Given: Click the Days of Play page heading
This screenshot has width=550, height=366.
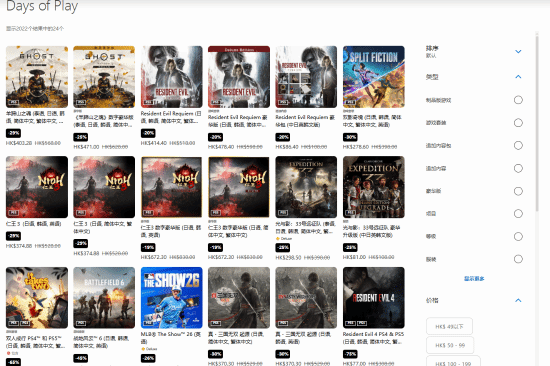Looking at the screenshot, I should (x=42, y=6).
